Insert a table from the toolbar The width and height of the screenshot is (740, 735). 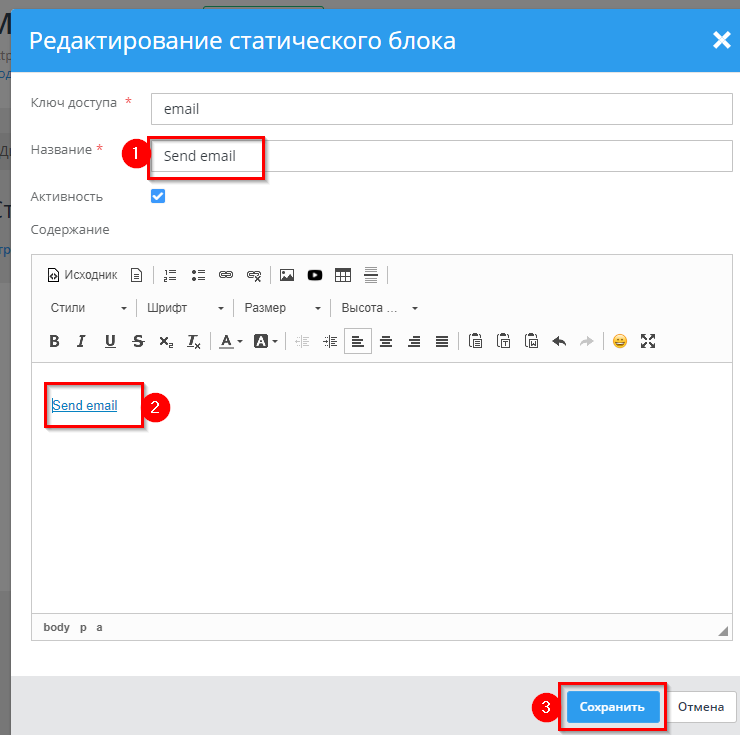tap(343, 275)
